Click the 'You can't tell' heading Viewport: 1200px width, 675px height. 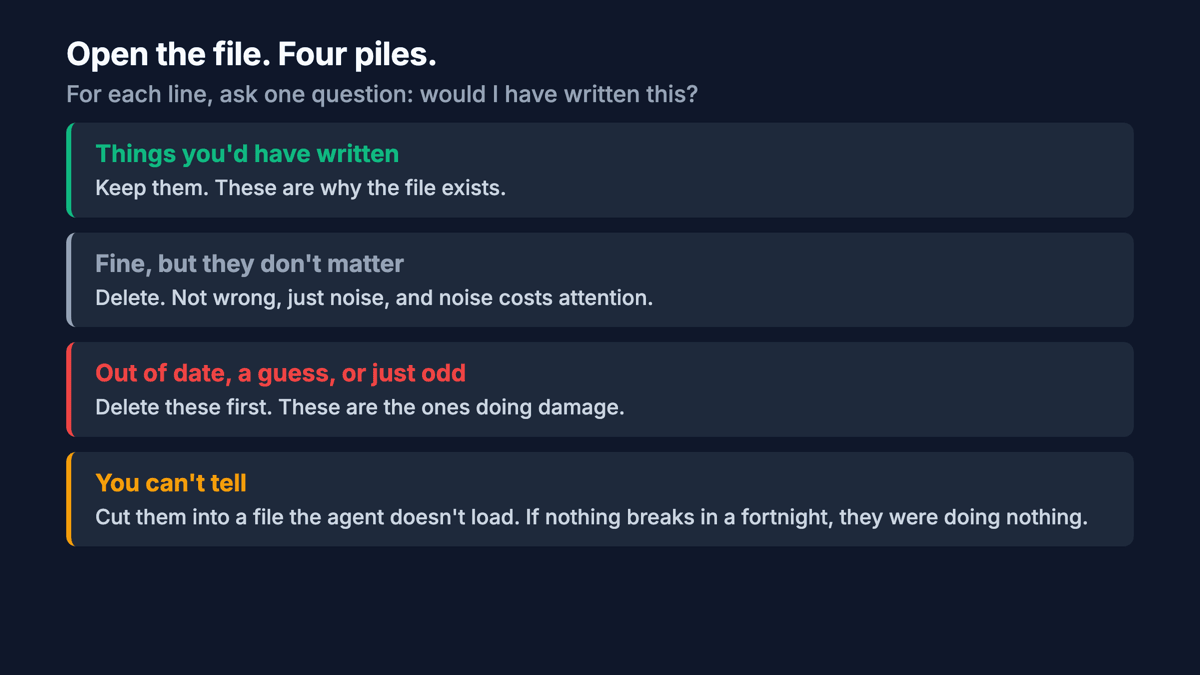(x=171, y=482)
